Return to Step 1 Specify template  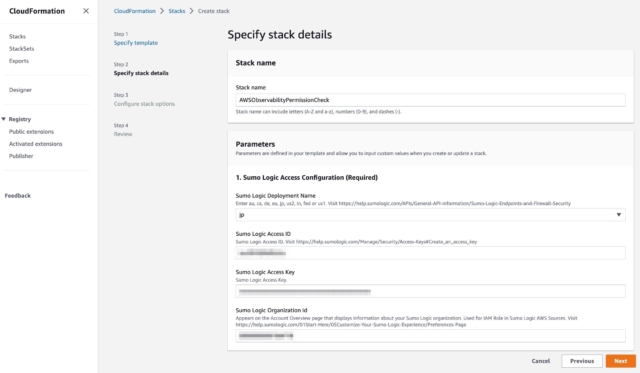point(136,42)
